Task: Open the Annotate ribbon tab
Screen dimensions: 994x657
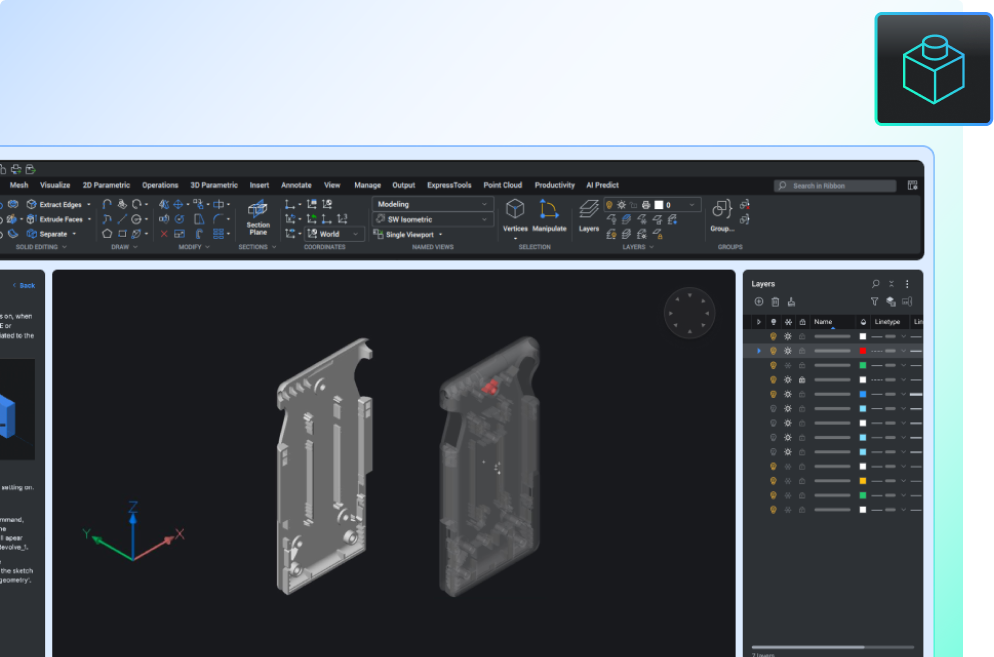Action: pyautogui.click(x=296, y=185)
